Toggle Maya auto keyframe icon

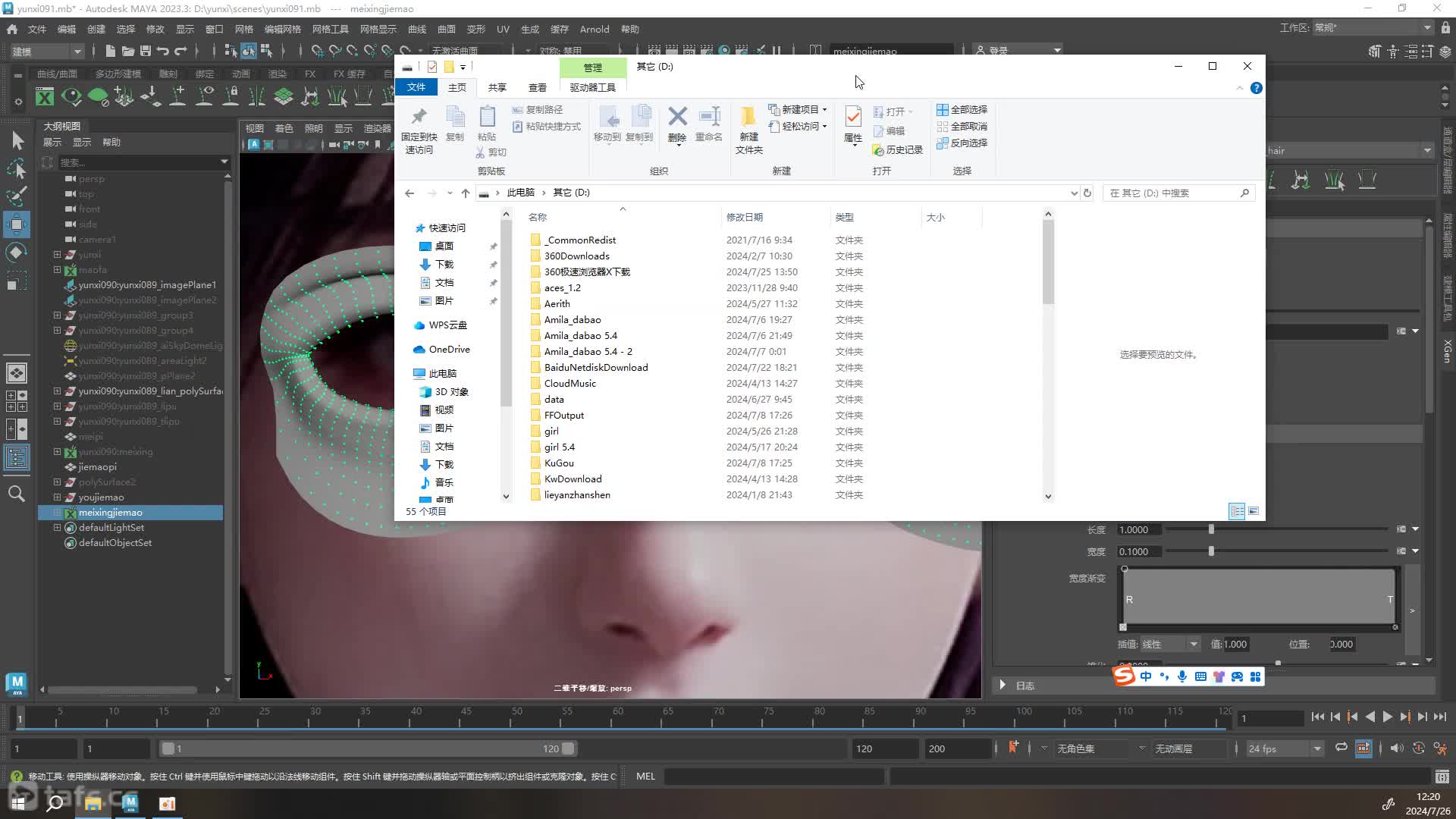[1419, 748]
